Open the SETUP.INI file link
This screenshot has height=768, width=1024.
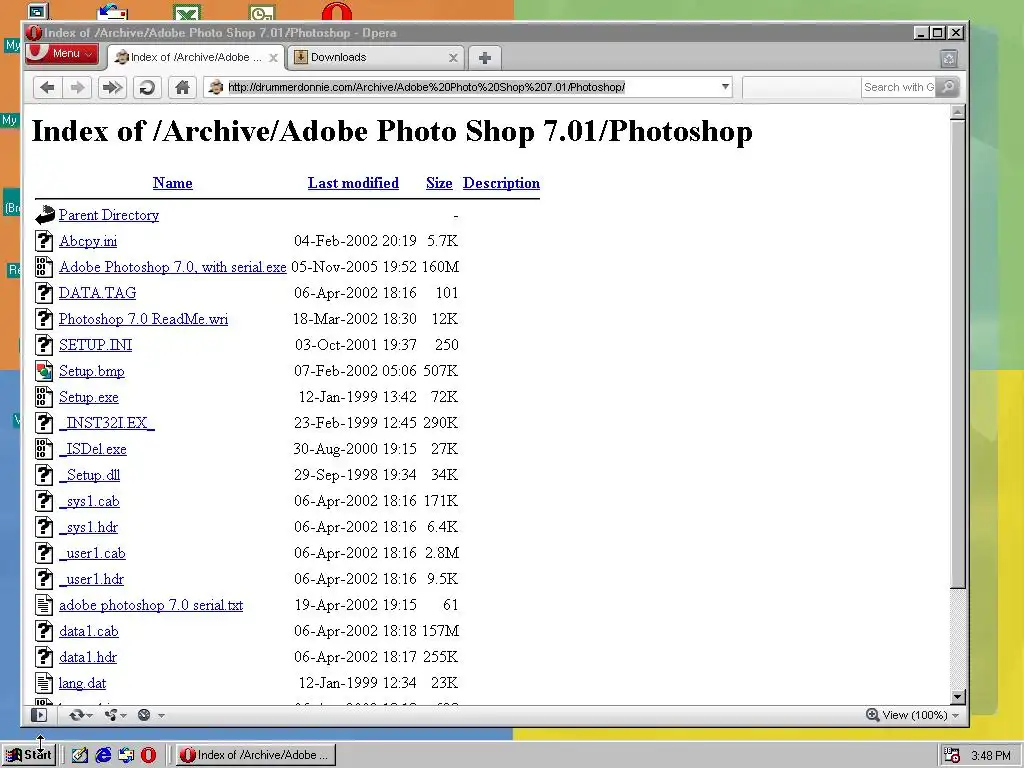click(x=95, y=345)
